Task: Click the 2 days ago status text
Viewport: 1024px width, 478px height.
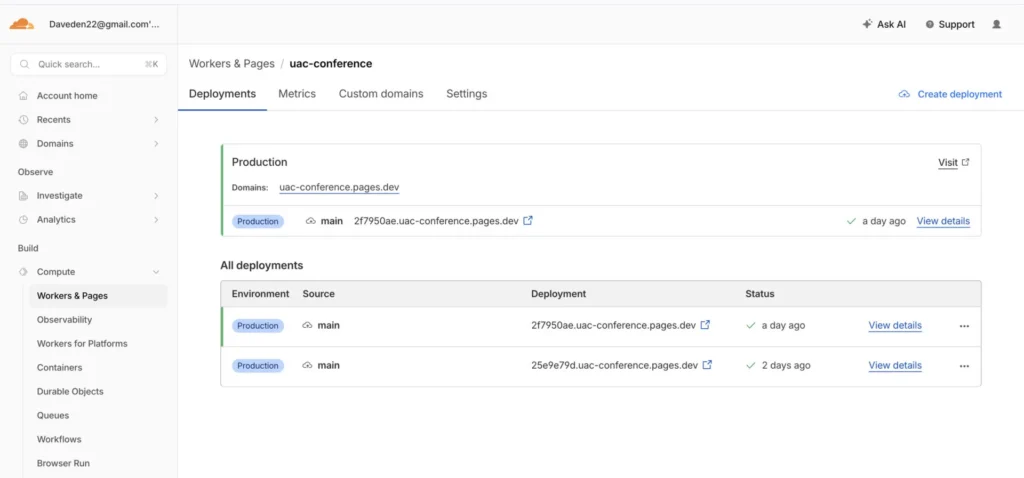Action: [786, 366]
